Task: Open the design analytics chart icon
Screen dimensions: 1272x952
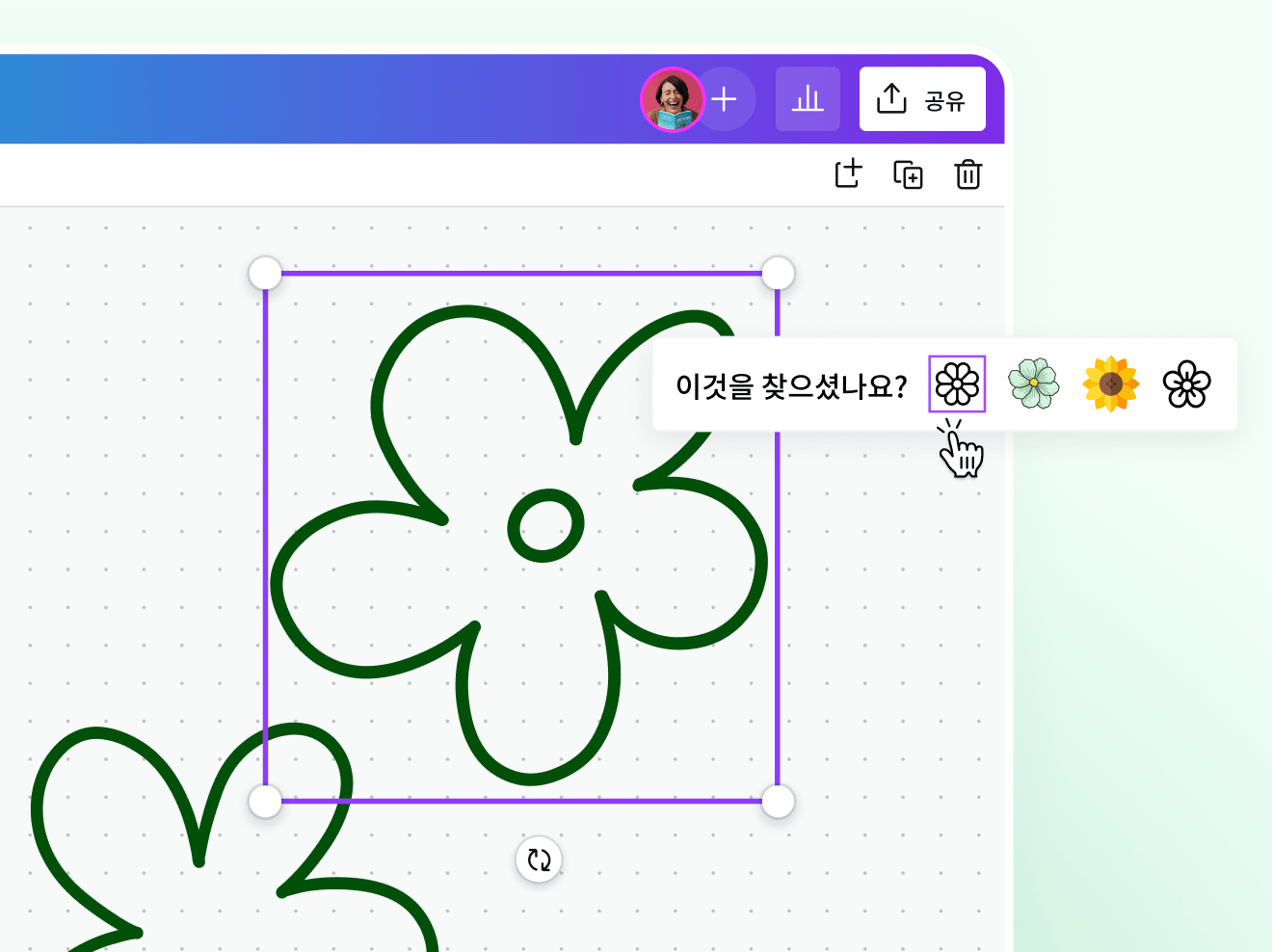Action: coord(808,98)
